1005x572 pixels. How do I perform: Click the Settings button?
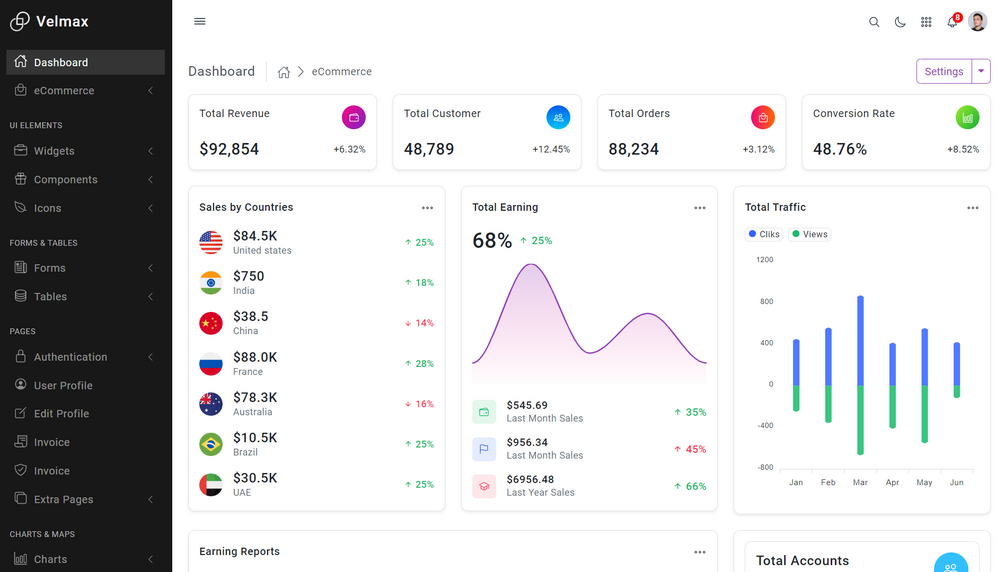[x=943, y=71]
